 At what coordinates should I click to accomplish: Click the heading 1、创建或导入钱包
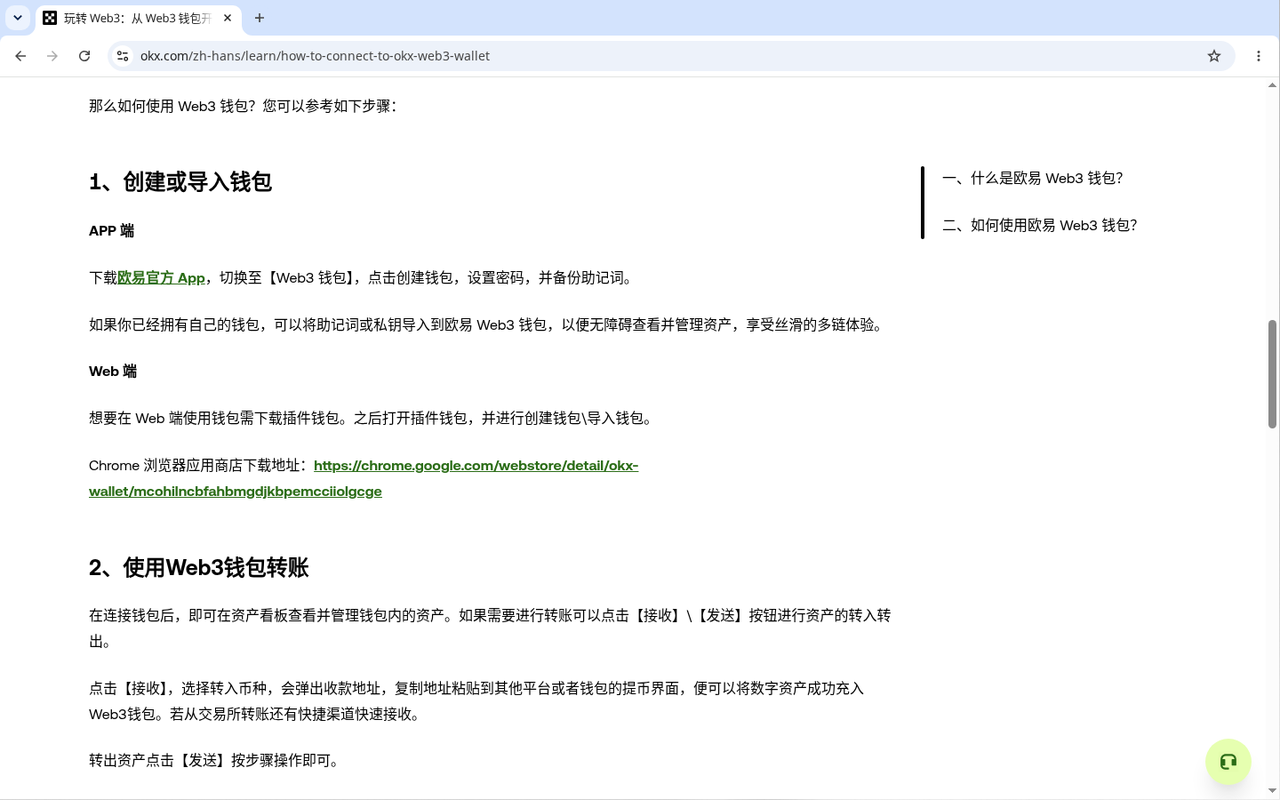click(181, 182)
